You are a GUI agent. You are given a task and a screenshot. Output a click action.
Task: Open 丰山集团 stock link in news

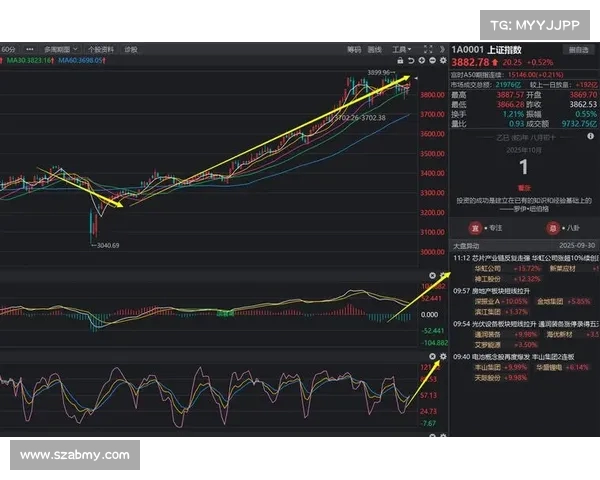488,367
